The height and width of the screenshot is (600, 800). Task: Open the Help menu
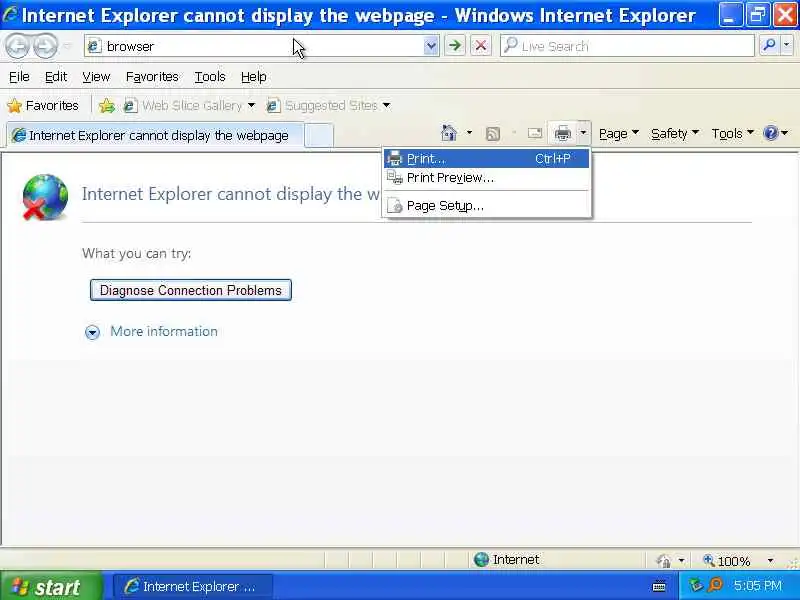(x=254, y=77)
